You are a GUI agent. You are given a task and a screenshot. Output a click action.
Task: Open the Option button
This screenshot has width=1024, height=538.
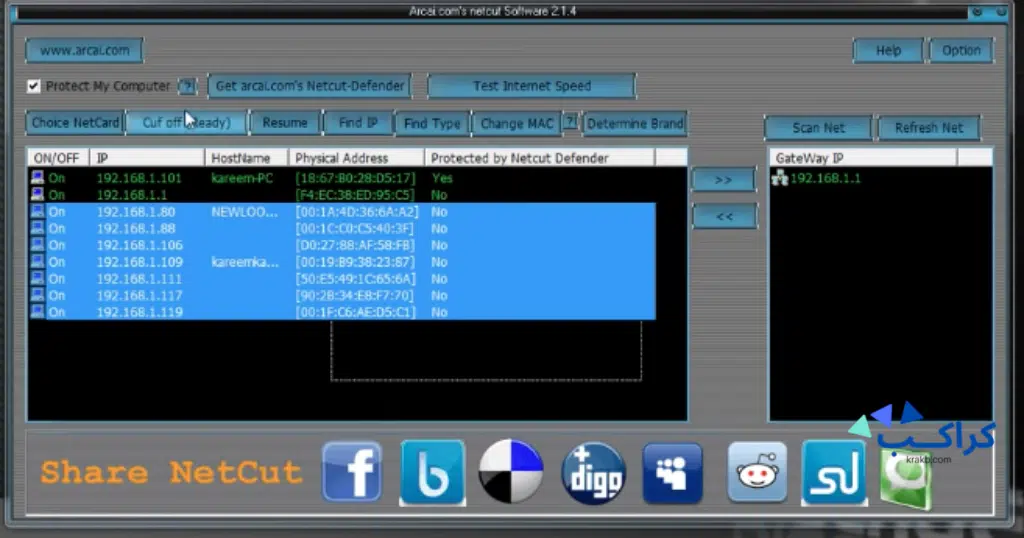click(961, 50)
